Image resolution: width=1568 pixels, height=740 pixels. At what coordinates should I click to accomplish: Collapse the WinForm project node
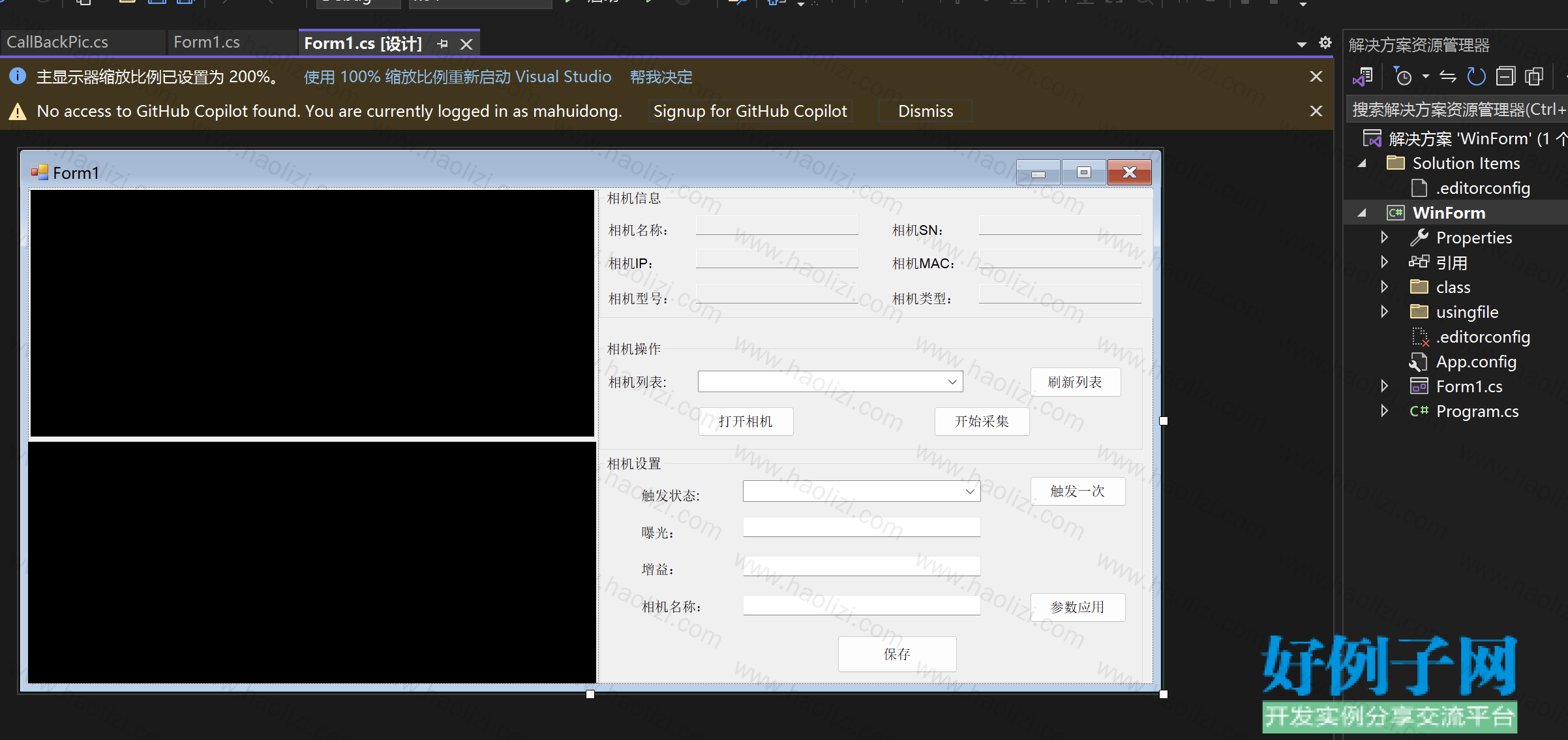[x=1362, y=213]
